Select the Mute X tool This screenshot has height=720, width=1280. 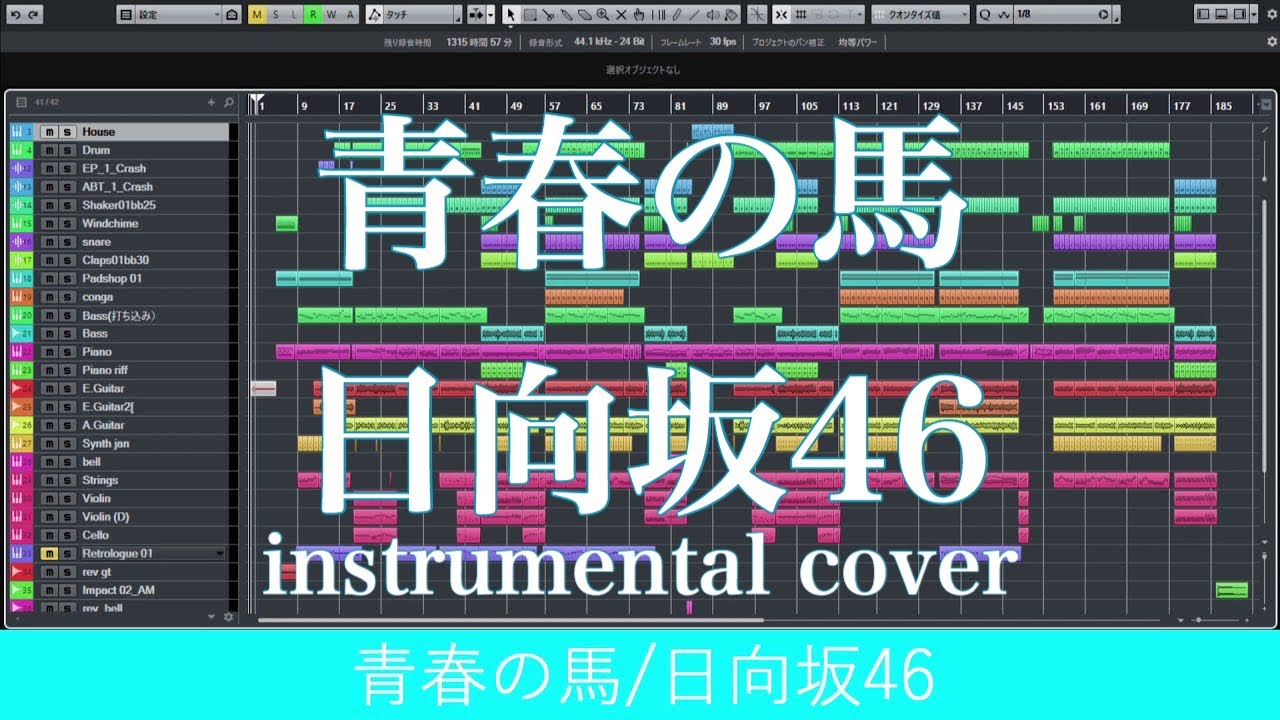[x=621, y=15]
